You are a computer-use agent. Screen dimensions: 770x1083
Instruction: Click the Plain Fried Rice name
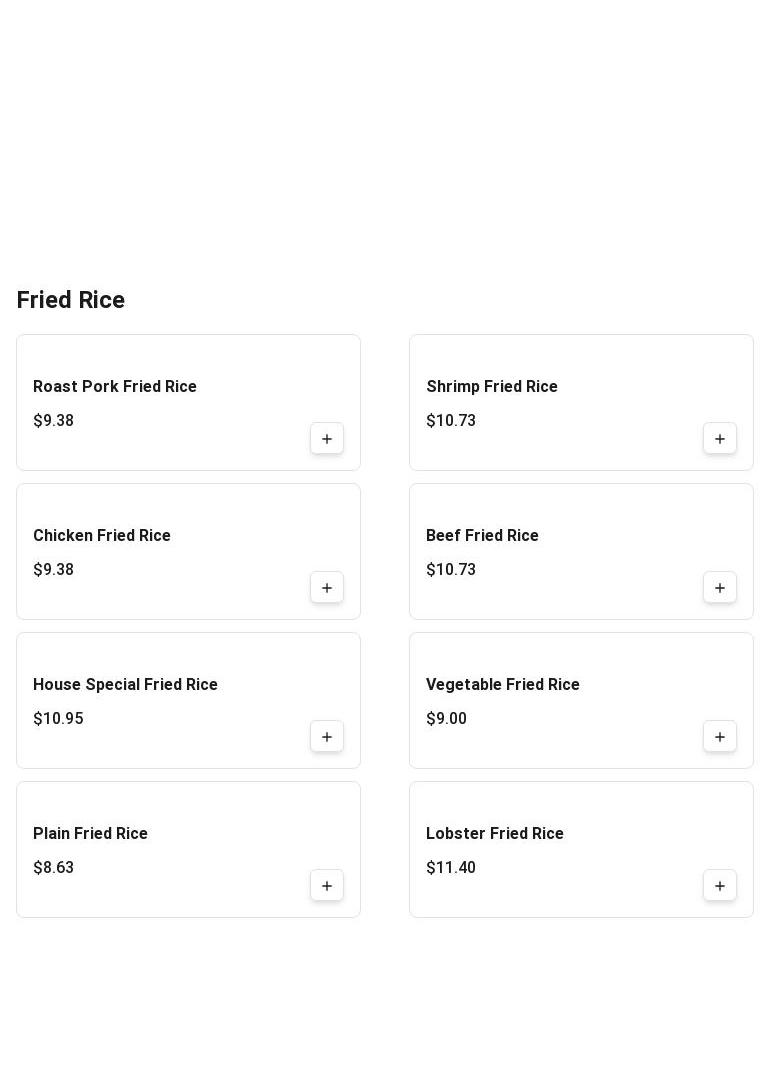(90, 834)
